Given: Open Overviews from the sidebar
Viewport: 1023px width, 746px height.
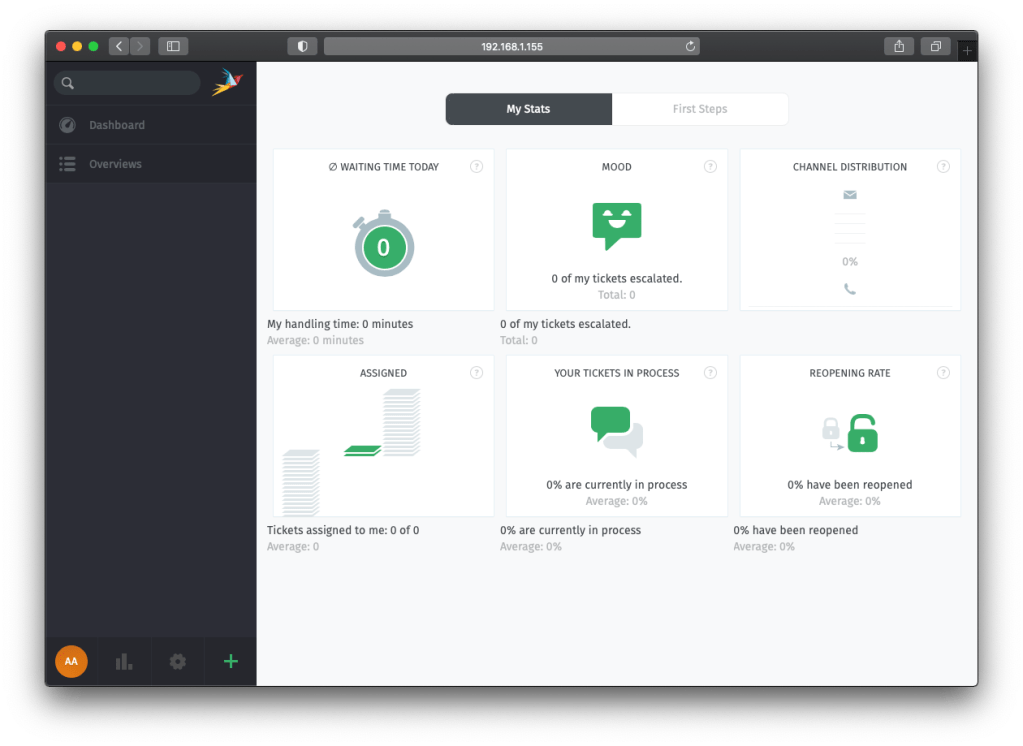Looking at the screenshot, I should (115, 164).
